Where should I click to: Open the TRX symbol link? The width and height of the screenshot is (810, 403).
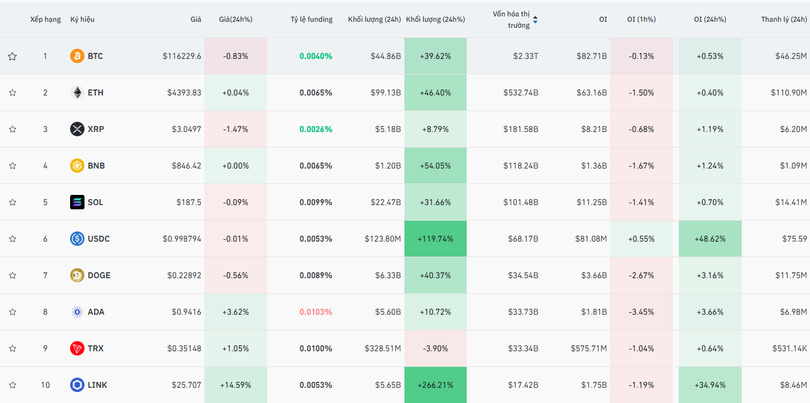(95, 348)
